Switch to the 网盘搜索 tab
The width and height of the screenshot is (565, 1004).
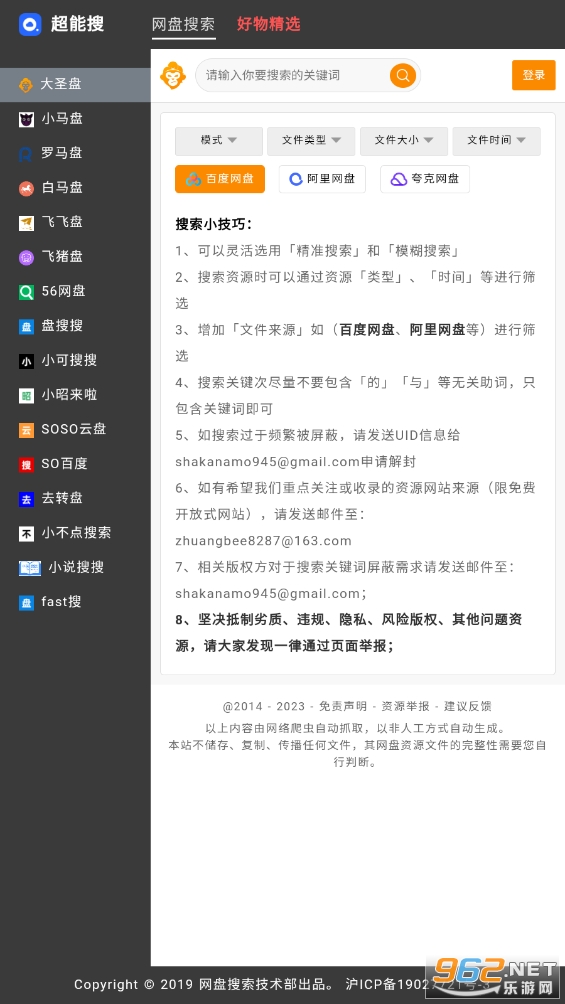coord(183,24)
